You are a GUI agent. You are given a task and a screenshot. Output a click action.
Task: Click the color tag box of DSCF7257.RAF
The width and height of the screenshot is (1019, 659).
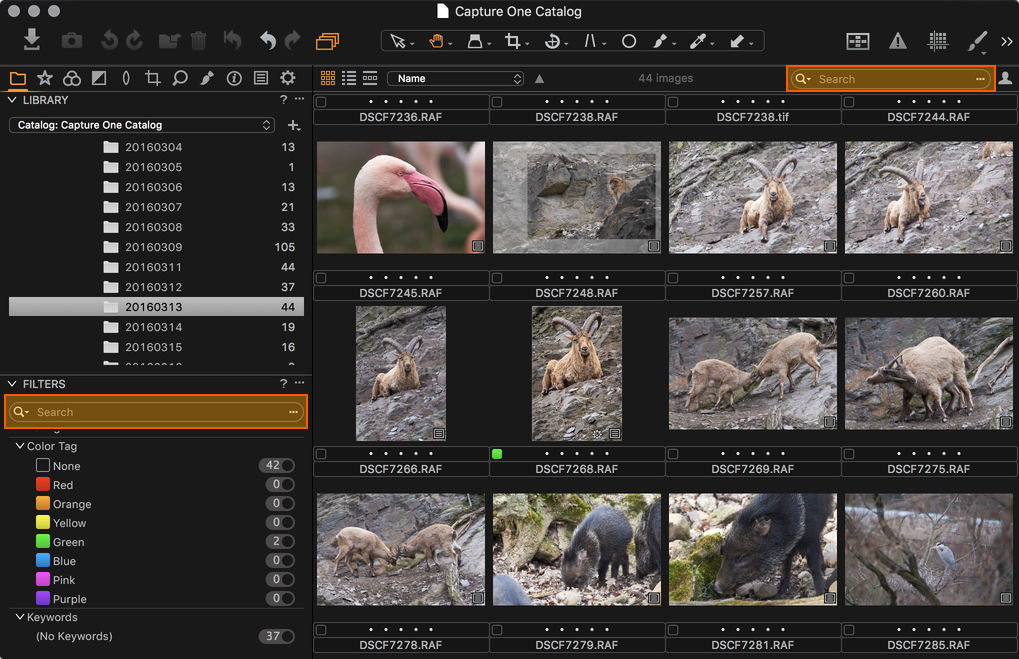(673, 278)
